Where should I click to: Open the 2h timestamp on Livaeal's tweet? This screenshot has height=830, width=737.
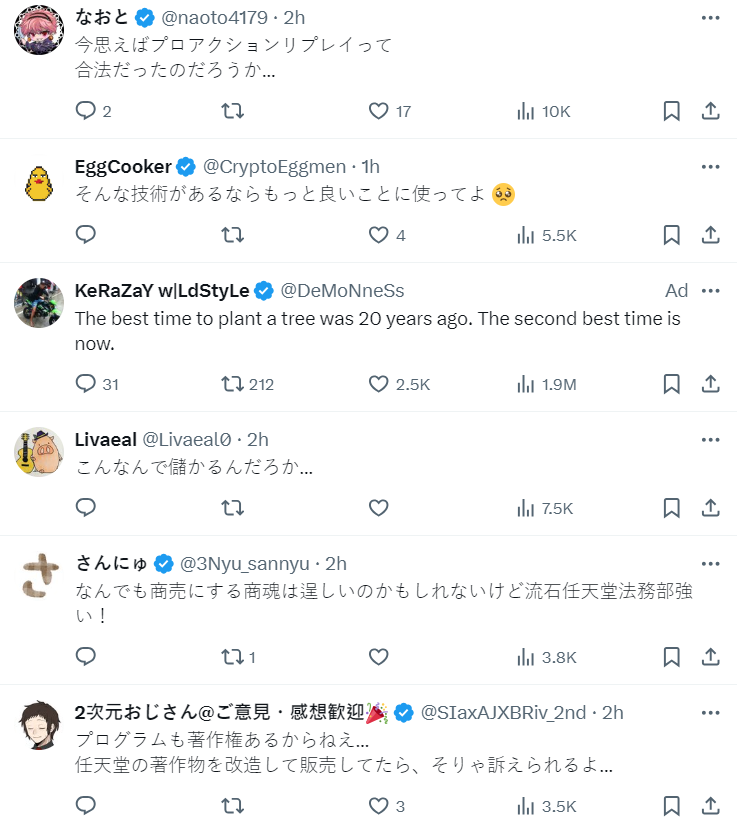258,439
